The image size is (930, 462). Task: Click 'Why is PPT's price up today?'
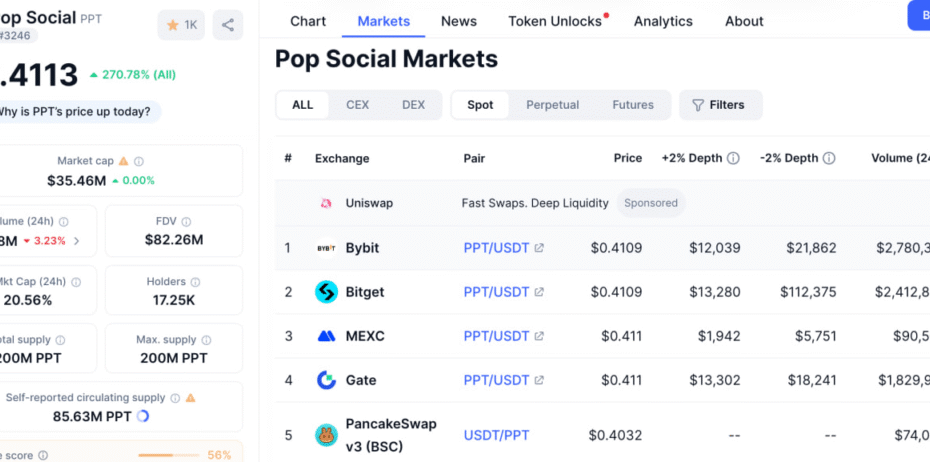coord(75,111)
